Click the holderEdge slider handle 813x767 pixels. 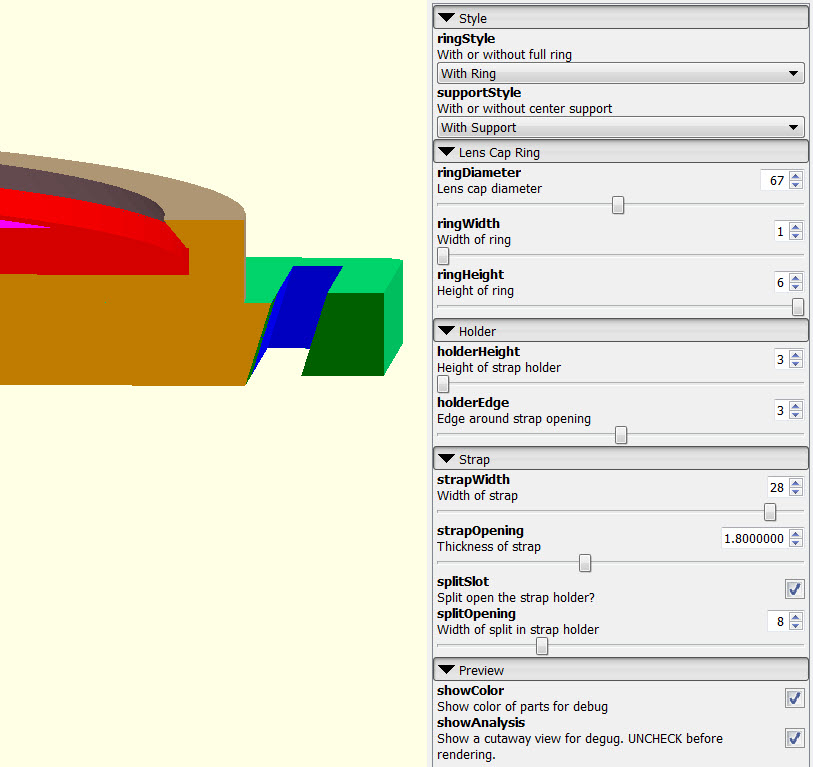coord(621,435)
